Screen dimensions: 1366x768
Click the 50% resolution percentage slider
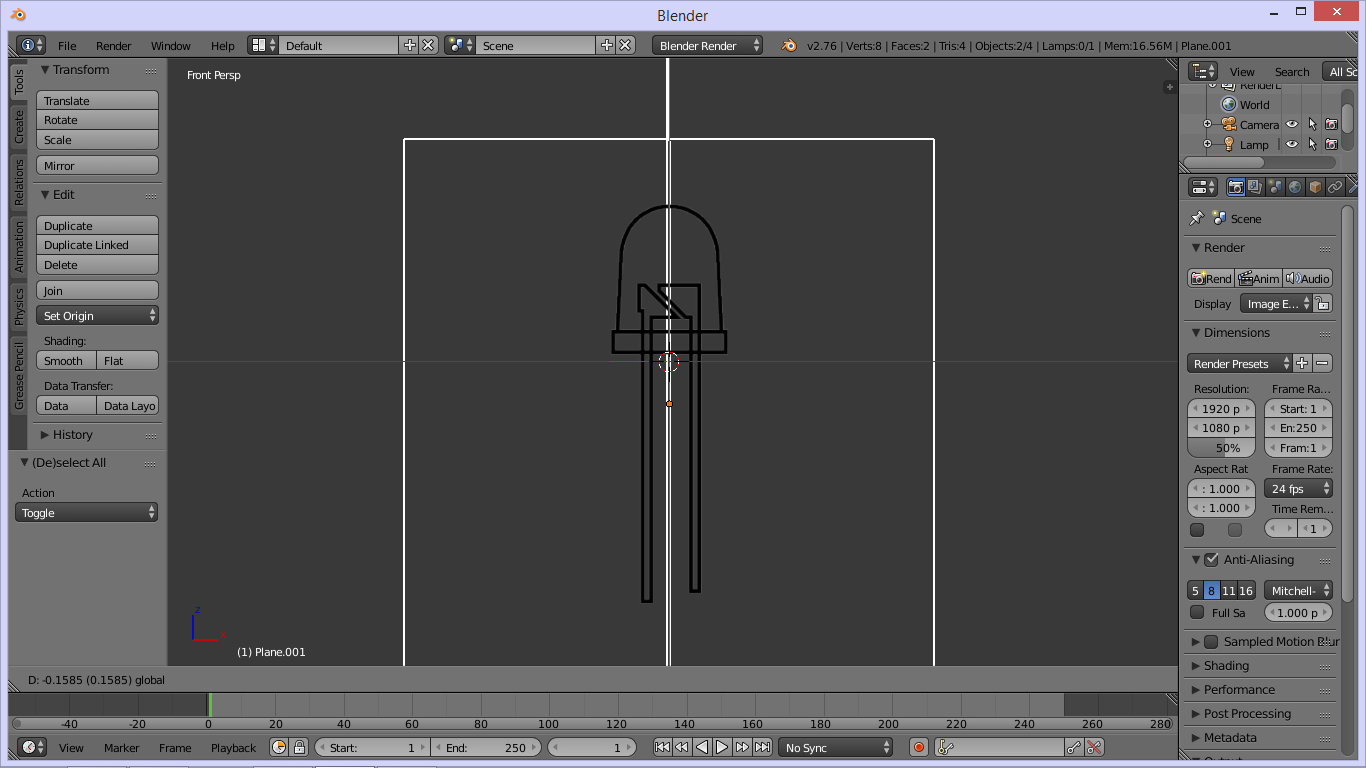(1221, 448)
